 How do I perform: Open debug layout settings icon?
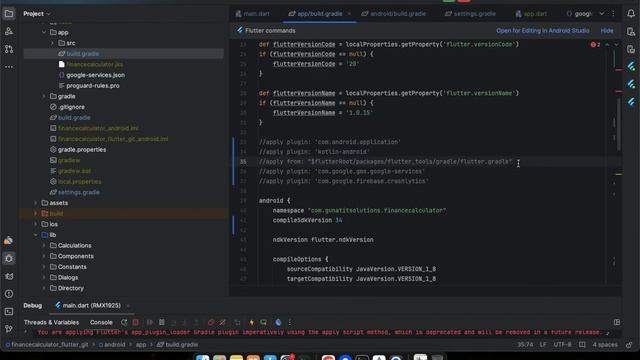617,322
